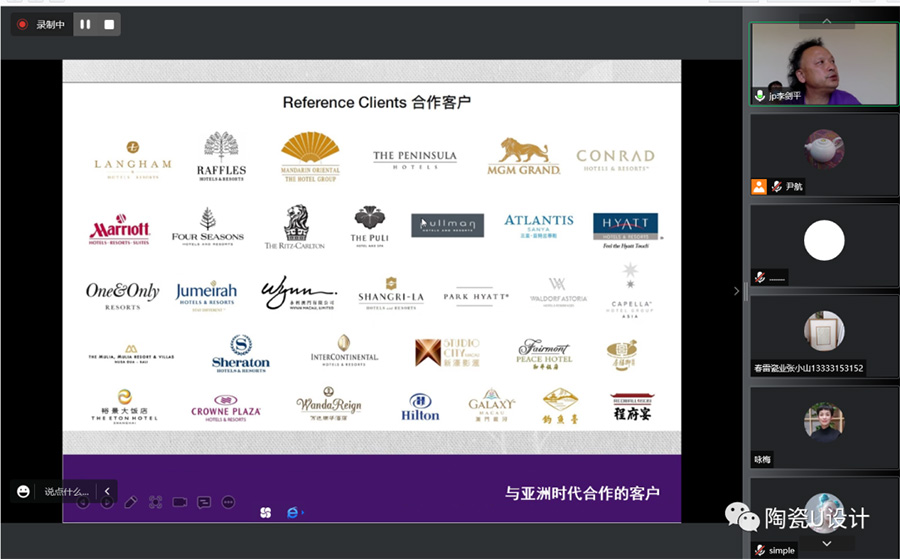Open the more options ellipsis menu
900x559 pixels.
[x=228, y=502]
